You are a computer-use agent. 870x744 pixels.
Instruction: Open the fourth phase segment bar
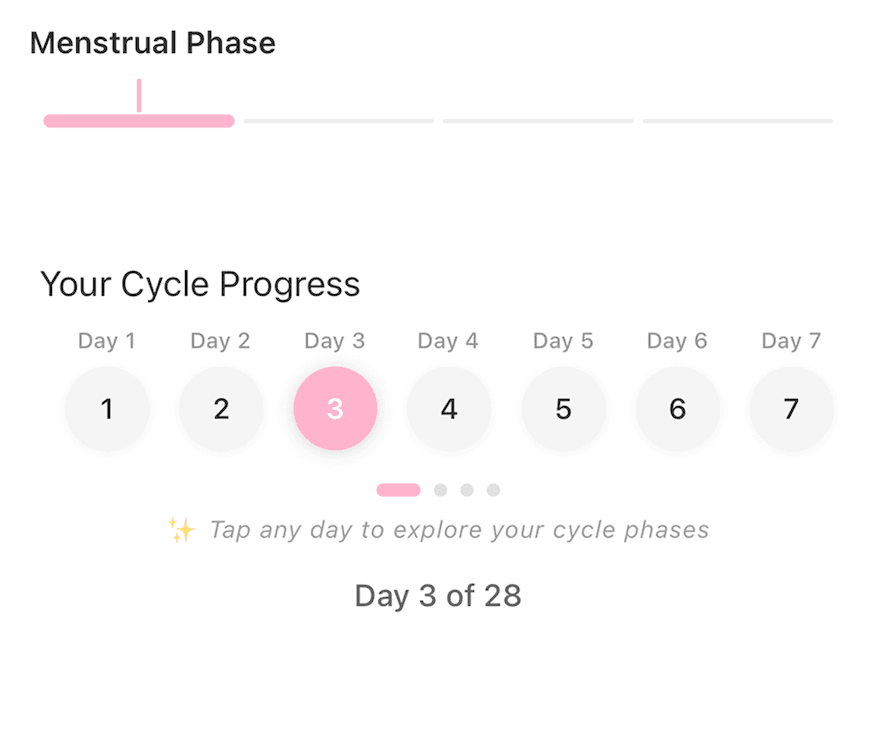pyautogui.click(x=738, y=120)
